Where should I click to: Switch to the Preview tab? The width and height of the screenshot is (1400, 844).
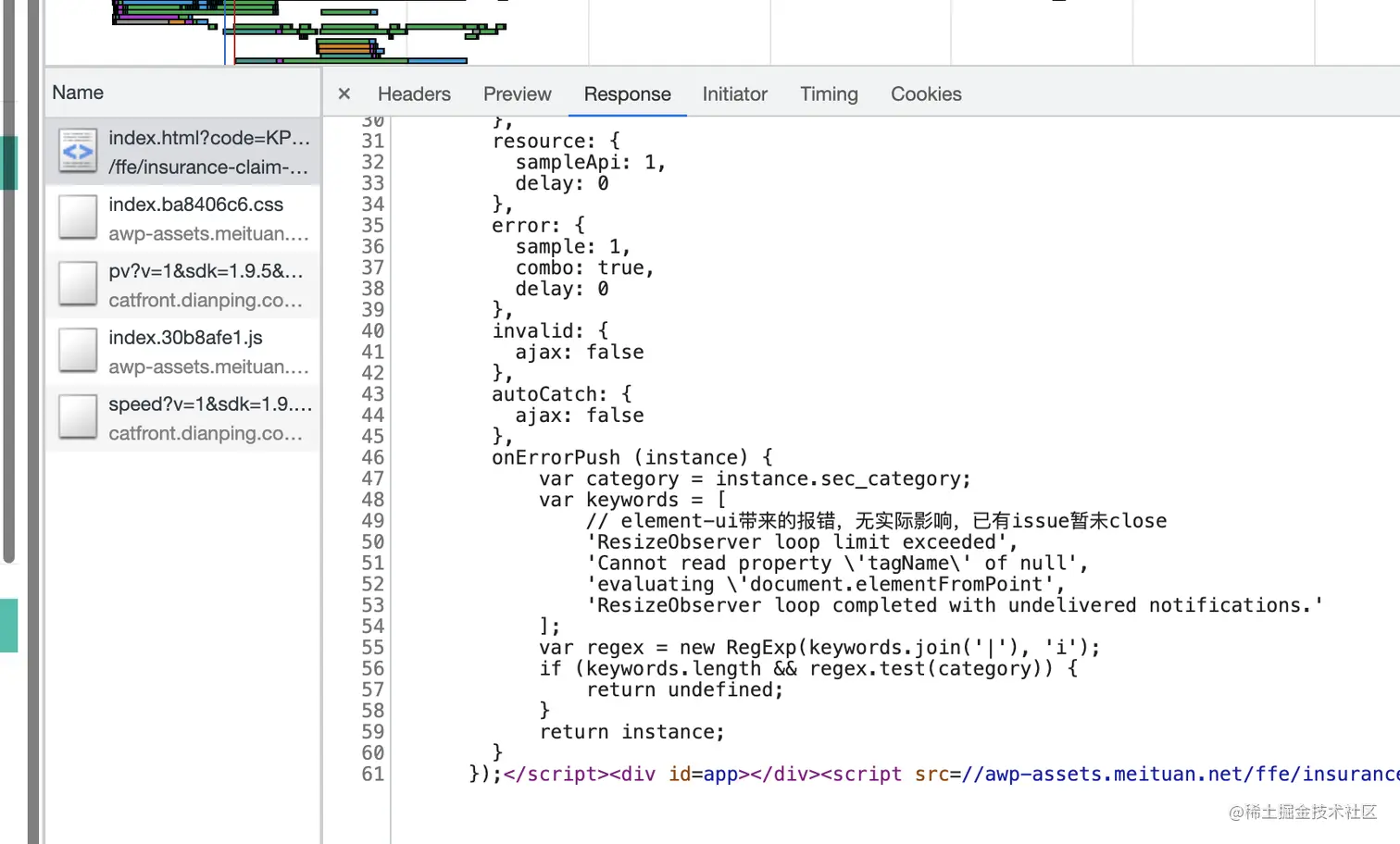tap(517, 93)
